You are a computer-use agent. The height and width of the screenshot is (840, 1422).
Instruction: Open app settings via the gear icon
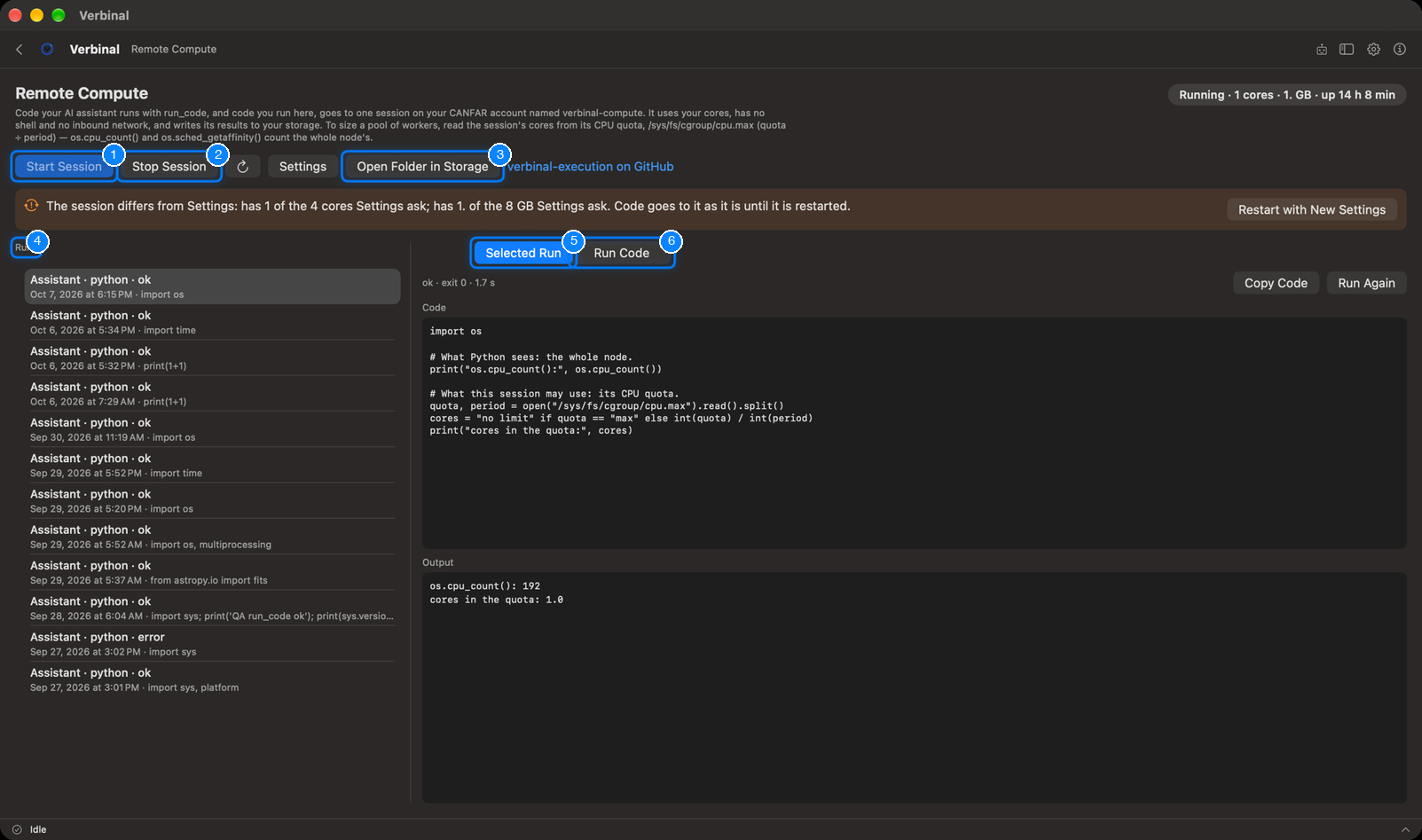pos(1373,50)
